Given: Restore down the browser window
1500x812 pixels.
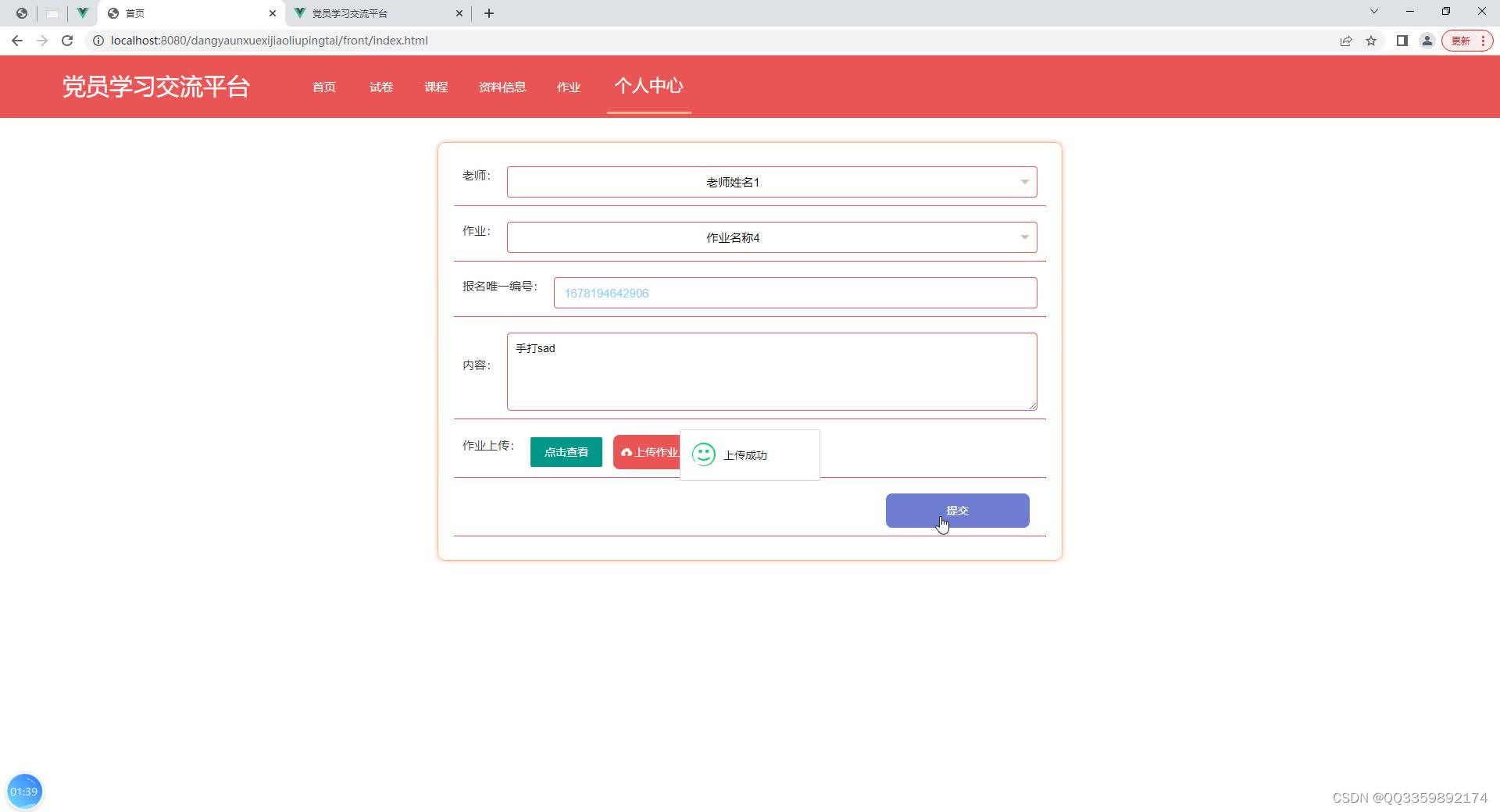Looking at the screenshot, I should 1446,12.
